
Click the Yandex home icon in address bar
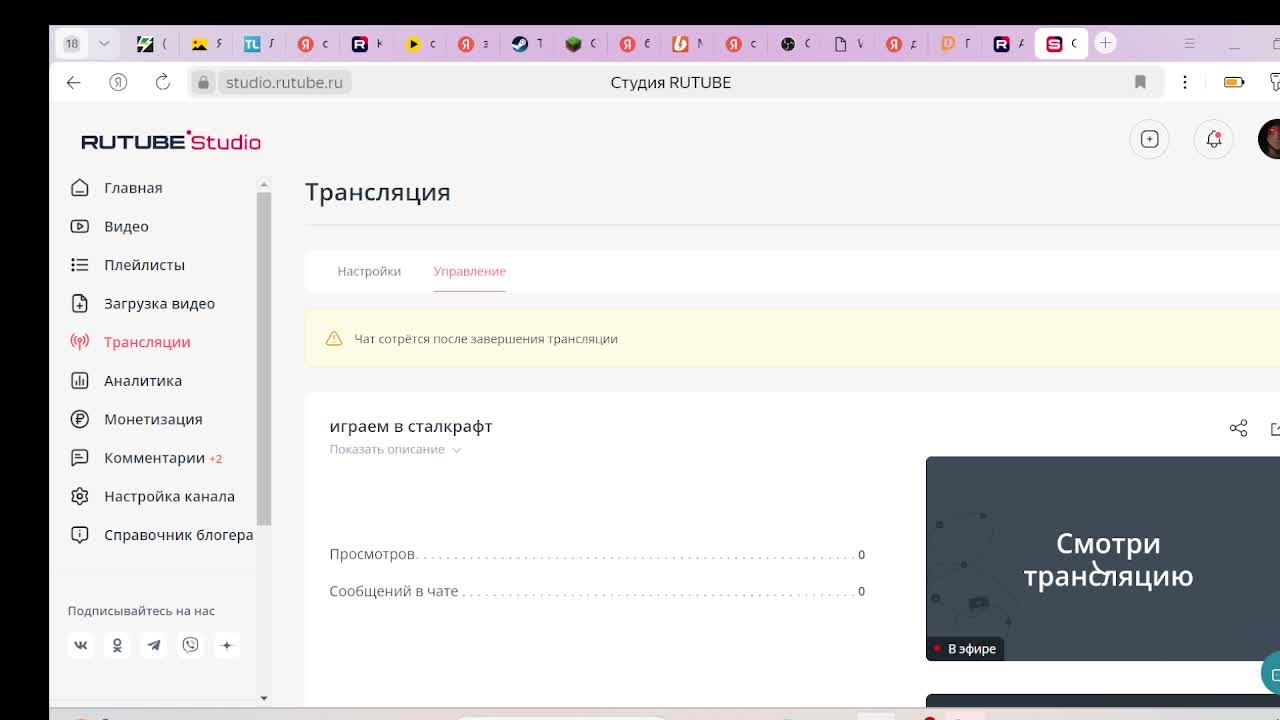(x=118, y=82)
